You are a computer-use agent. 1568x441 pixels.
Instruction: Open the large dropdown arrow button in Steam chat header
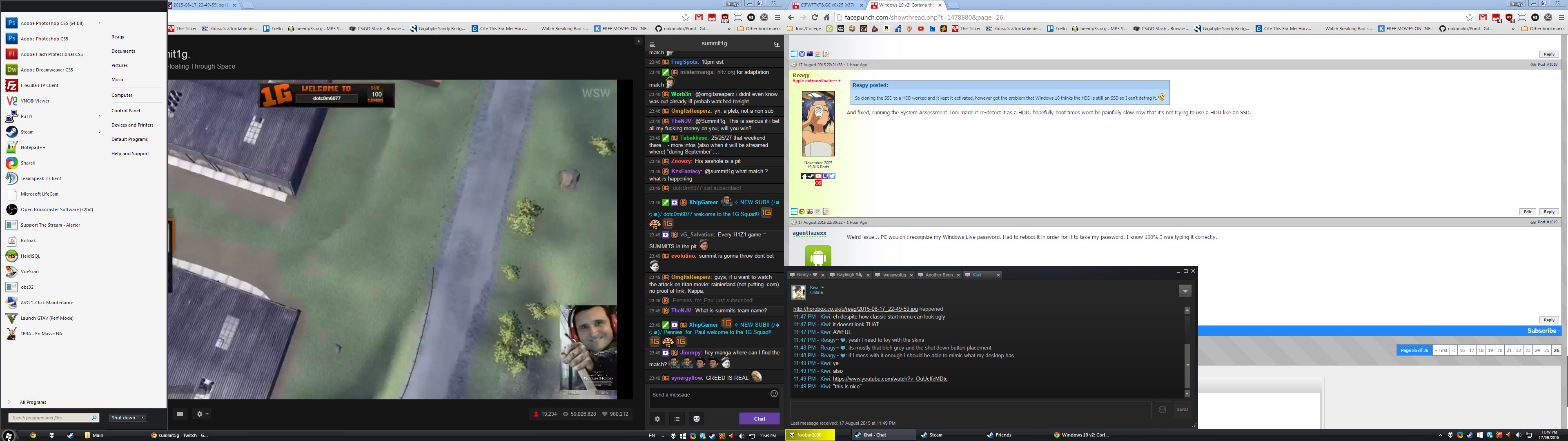1185,291
